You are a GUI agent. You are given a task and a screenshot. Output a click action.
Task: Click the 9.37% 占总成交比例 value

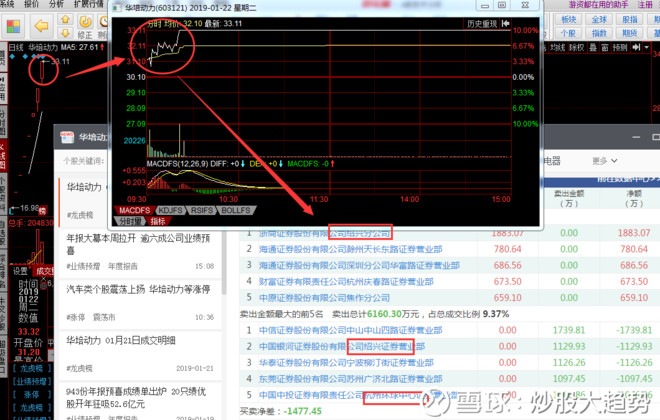[x=496, y=314]
